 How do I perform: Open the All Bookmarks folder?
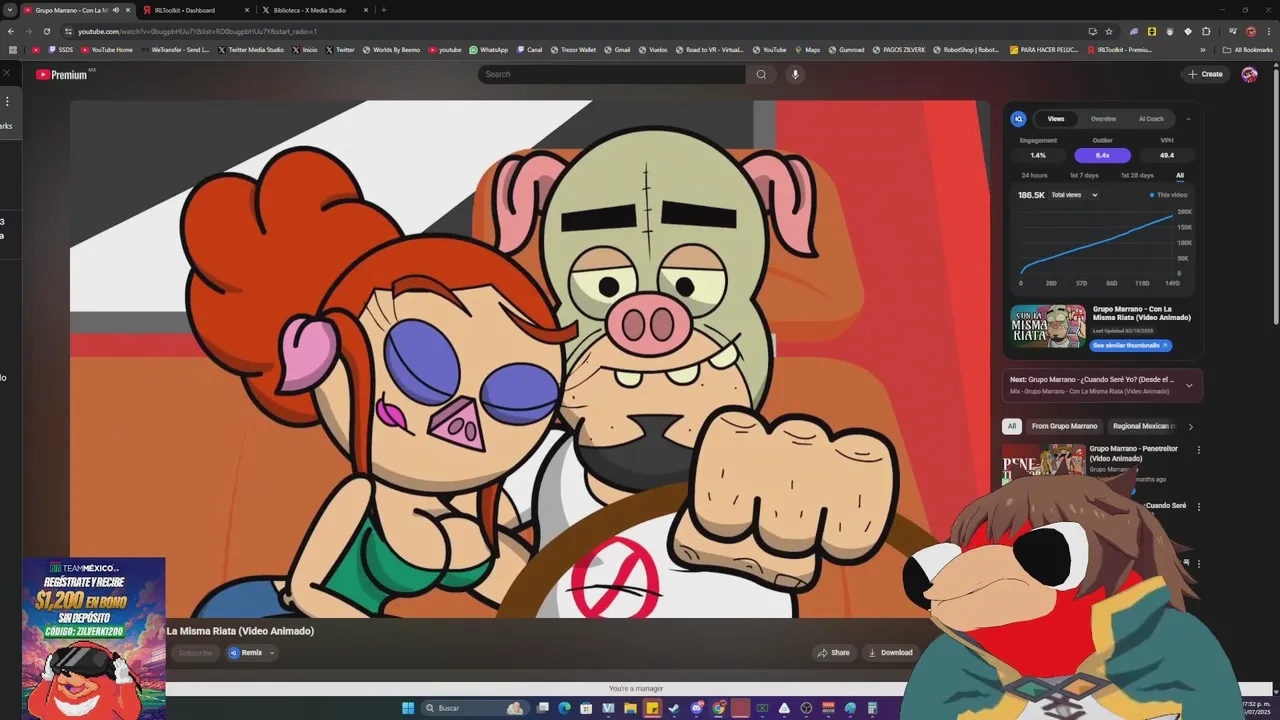[1248, 49]
